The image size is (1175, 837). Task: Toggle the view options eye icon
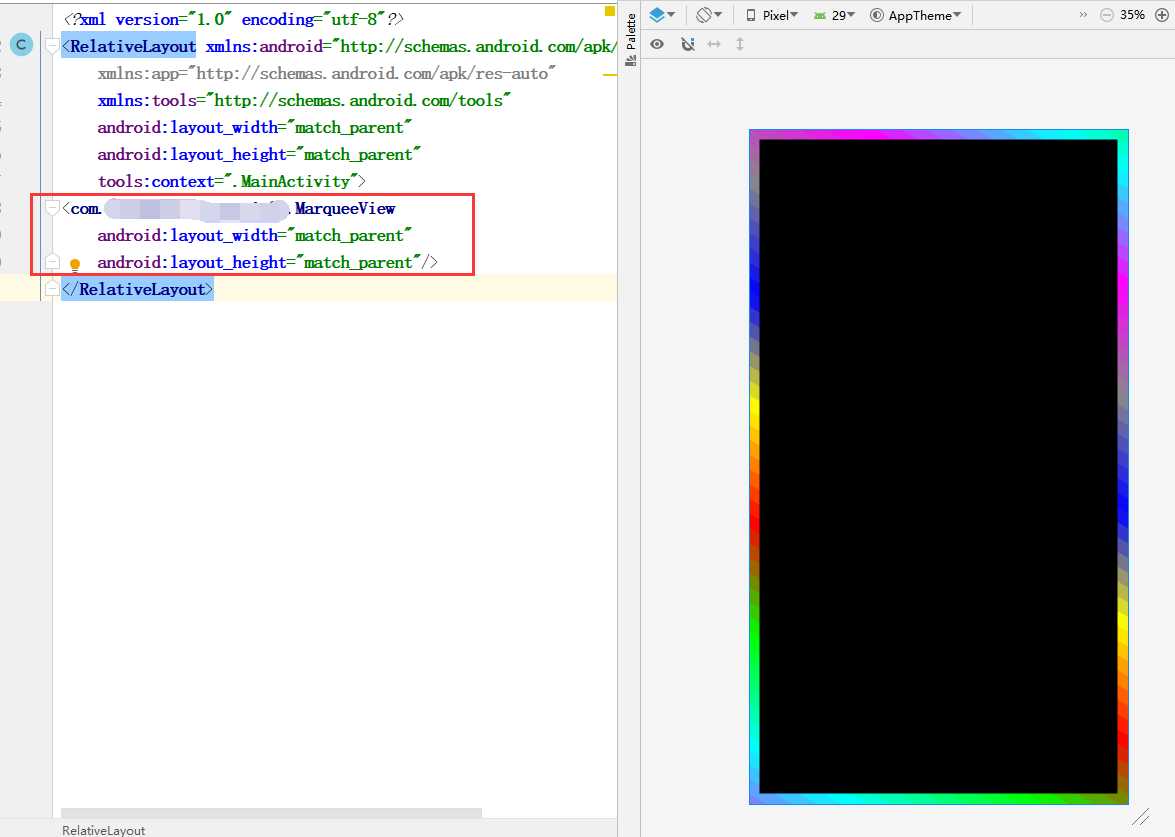tap(657, 44)
